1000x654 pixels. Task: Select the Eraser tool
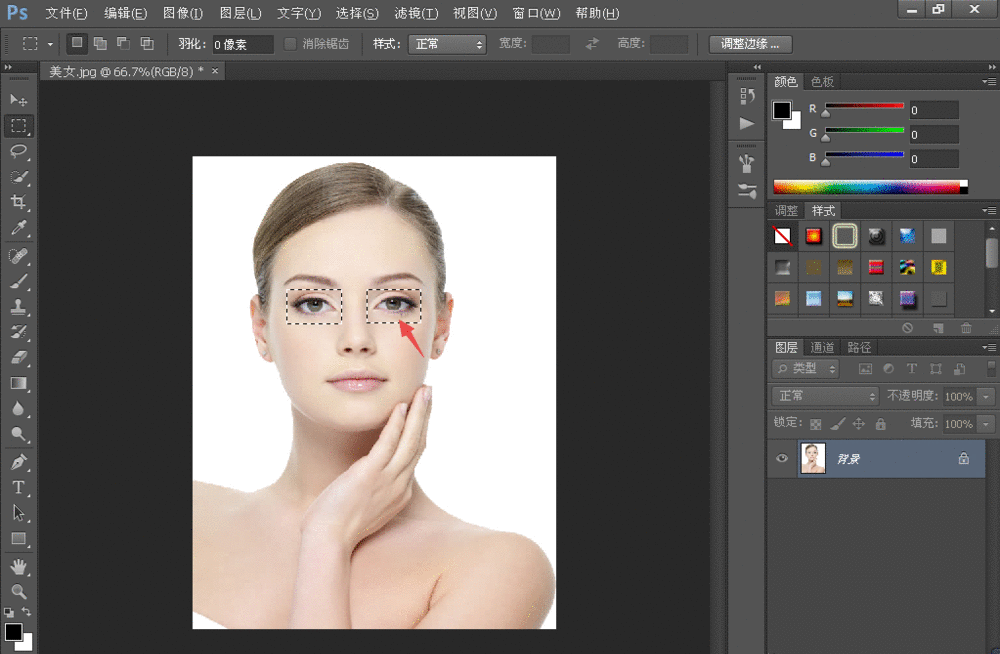pos(18,357)
